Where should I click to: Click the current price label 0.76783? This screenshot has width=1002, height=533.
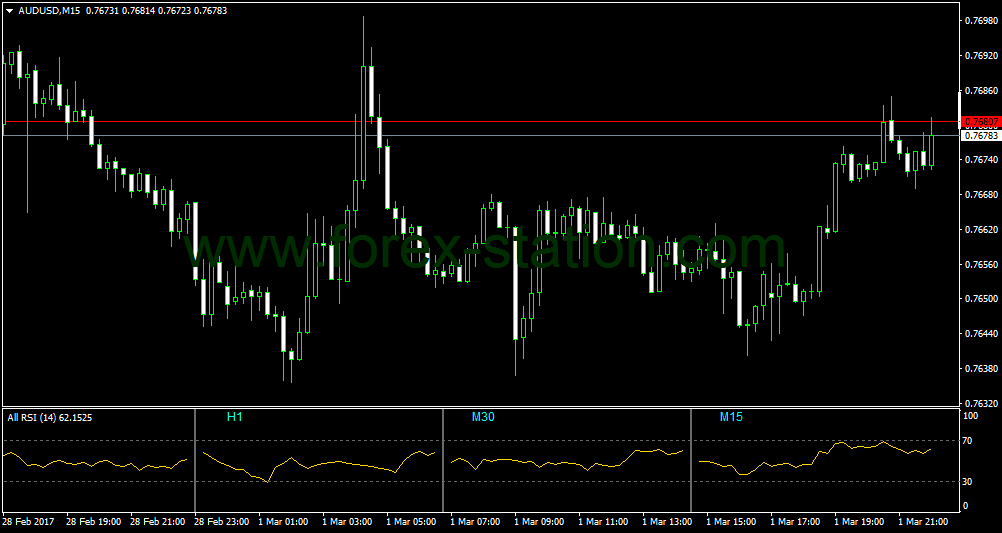click(981, 135)
